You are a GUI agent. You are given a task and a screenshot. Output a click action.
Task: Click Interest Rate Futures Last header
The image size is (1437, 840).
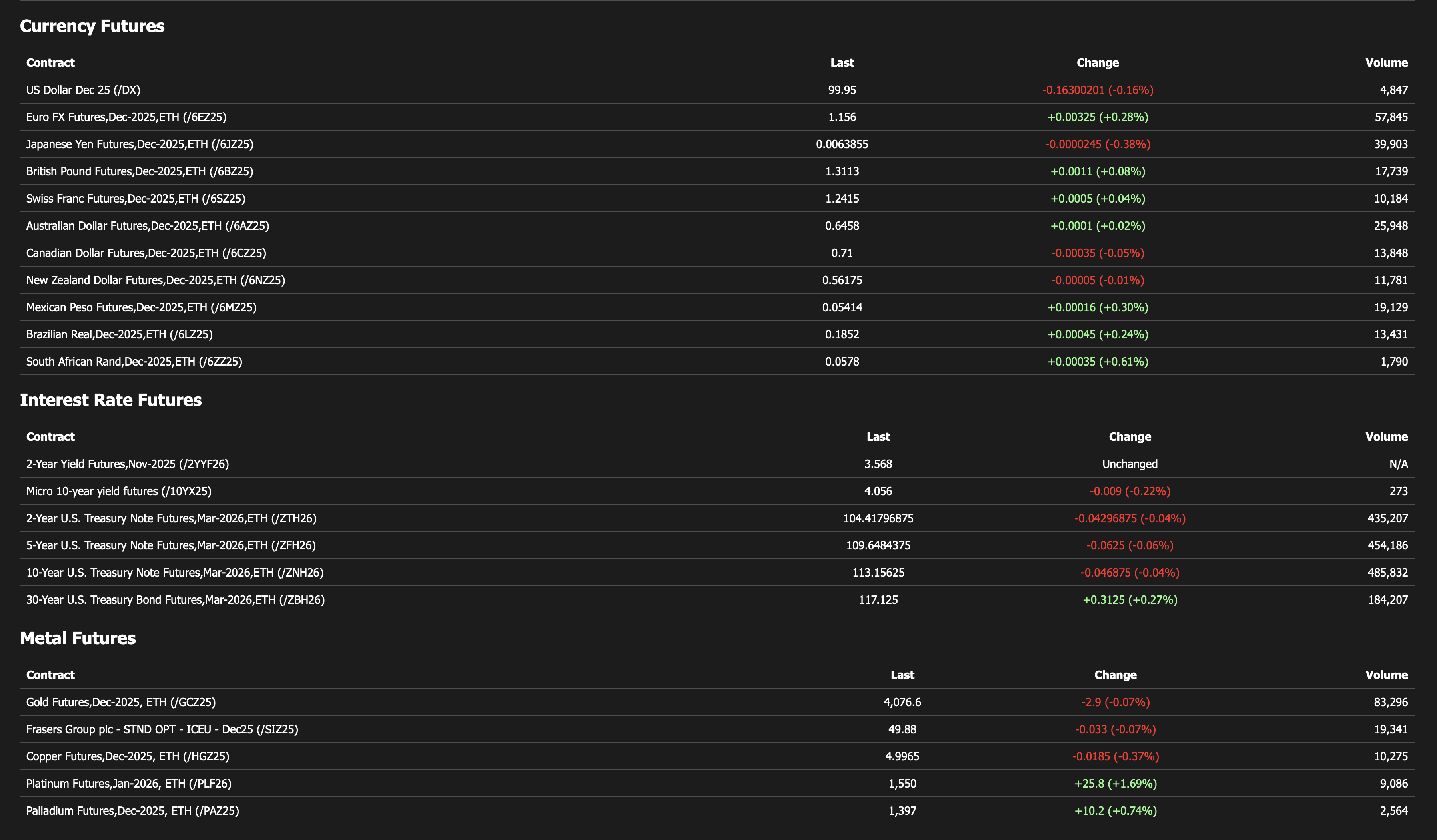pyautogui.click(x=878, y=437)
